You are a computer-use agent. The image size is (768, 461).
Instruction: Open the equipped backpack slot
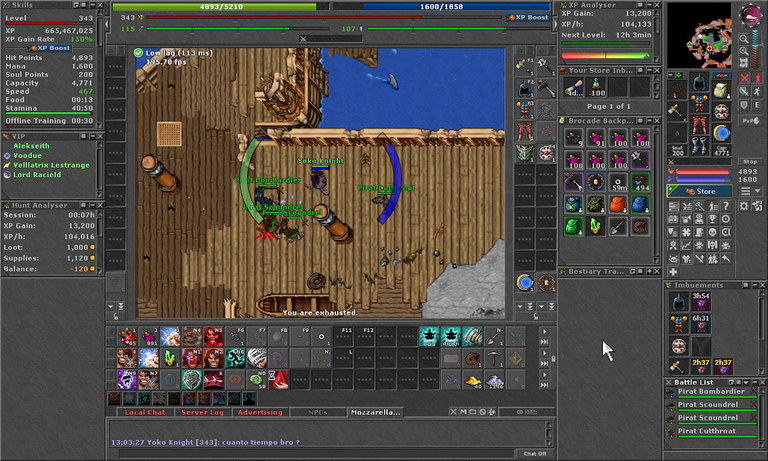coord(721,90)
